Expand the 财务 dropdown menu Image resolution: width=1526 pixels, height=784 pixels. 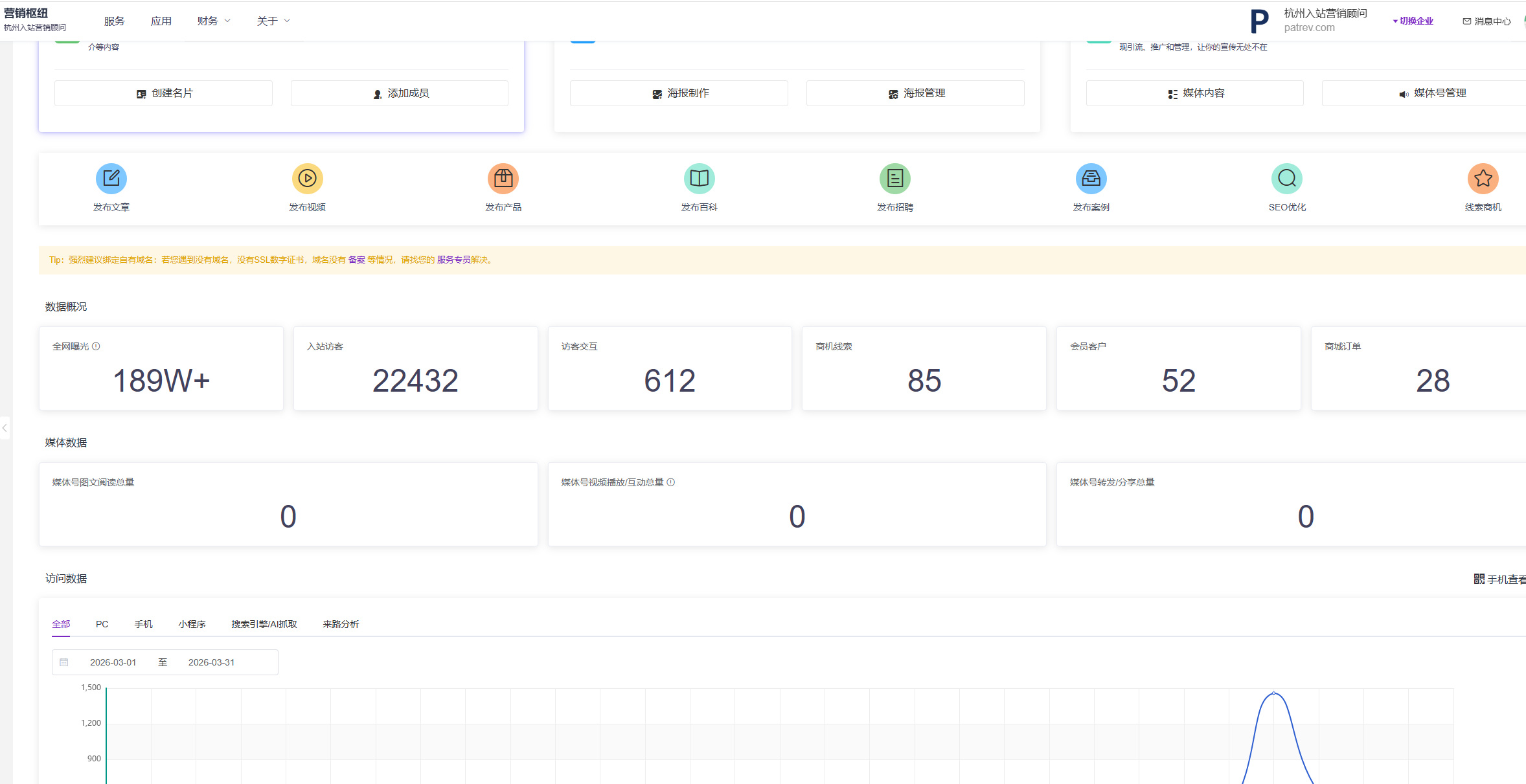(x=213, y=21)
